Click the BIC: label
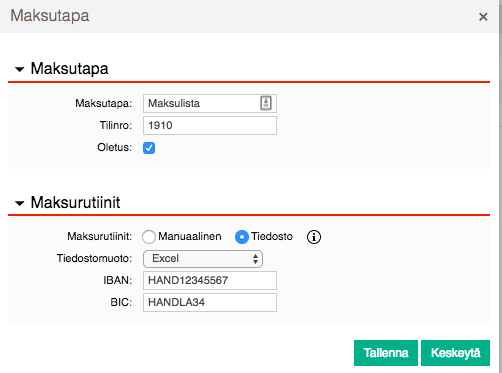This screenshot has width=502, height=373. point(121,302)
